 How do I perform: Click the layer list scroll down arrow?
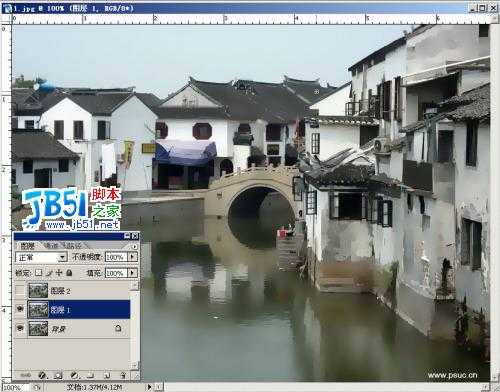134,365
